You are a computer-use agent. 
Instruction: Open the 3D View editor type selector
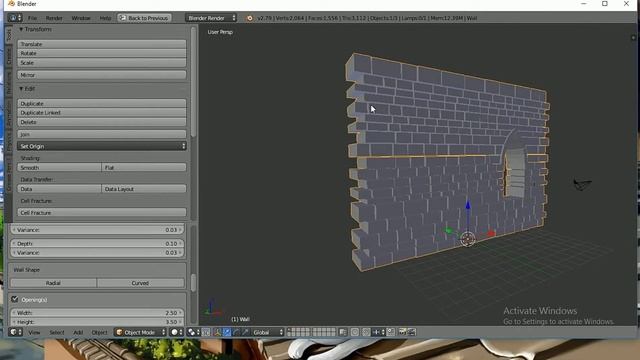coord(16,332)
